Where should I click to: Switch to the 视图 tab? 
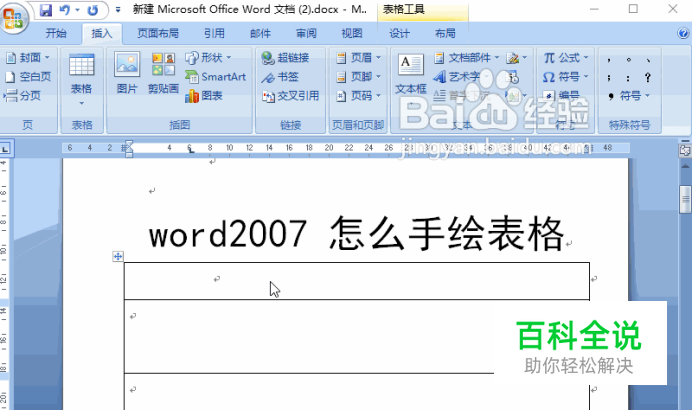click(352, 34)
